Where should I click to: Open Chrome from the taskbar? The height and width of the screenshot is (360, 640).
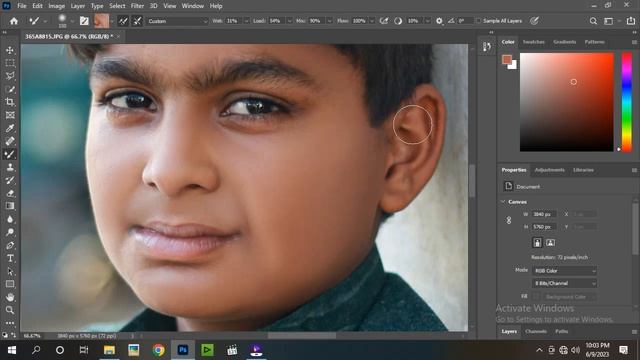(x=159, y=350)
